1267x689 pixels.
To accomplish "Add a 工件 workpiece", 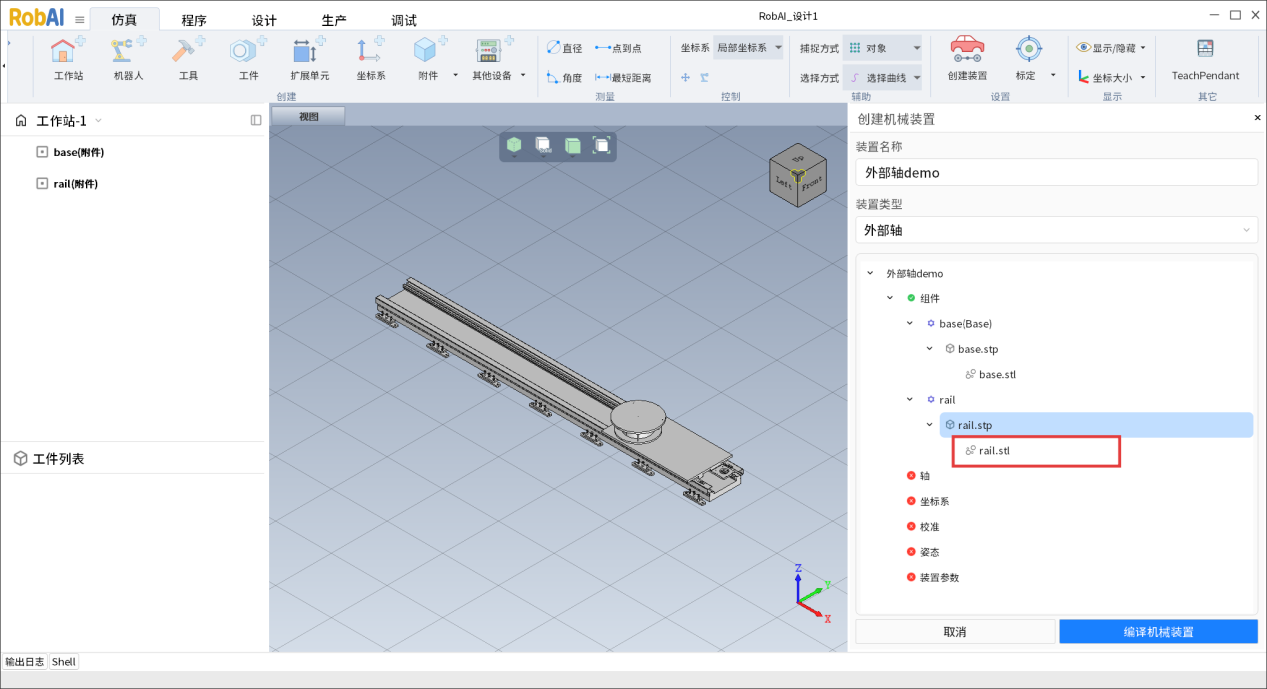I will tap(248, 57).
